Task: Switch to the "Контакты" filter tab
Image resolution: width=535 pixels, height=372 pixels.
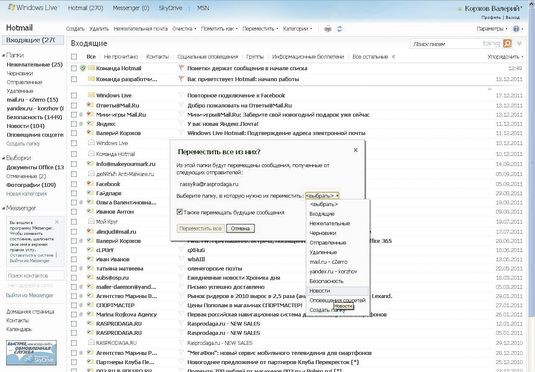Action: (157, 57)
